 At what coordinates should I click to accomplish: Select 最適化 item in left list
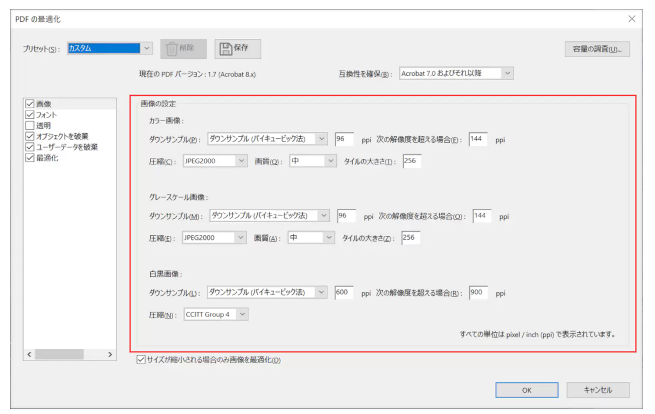pos(48,157)
